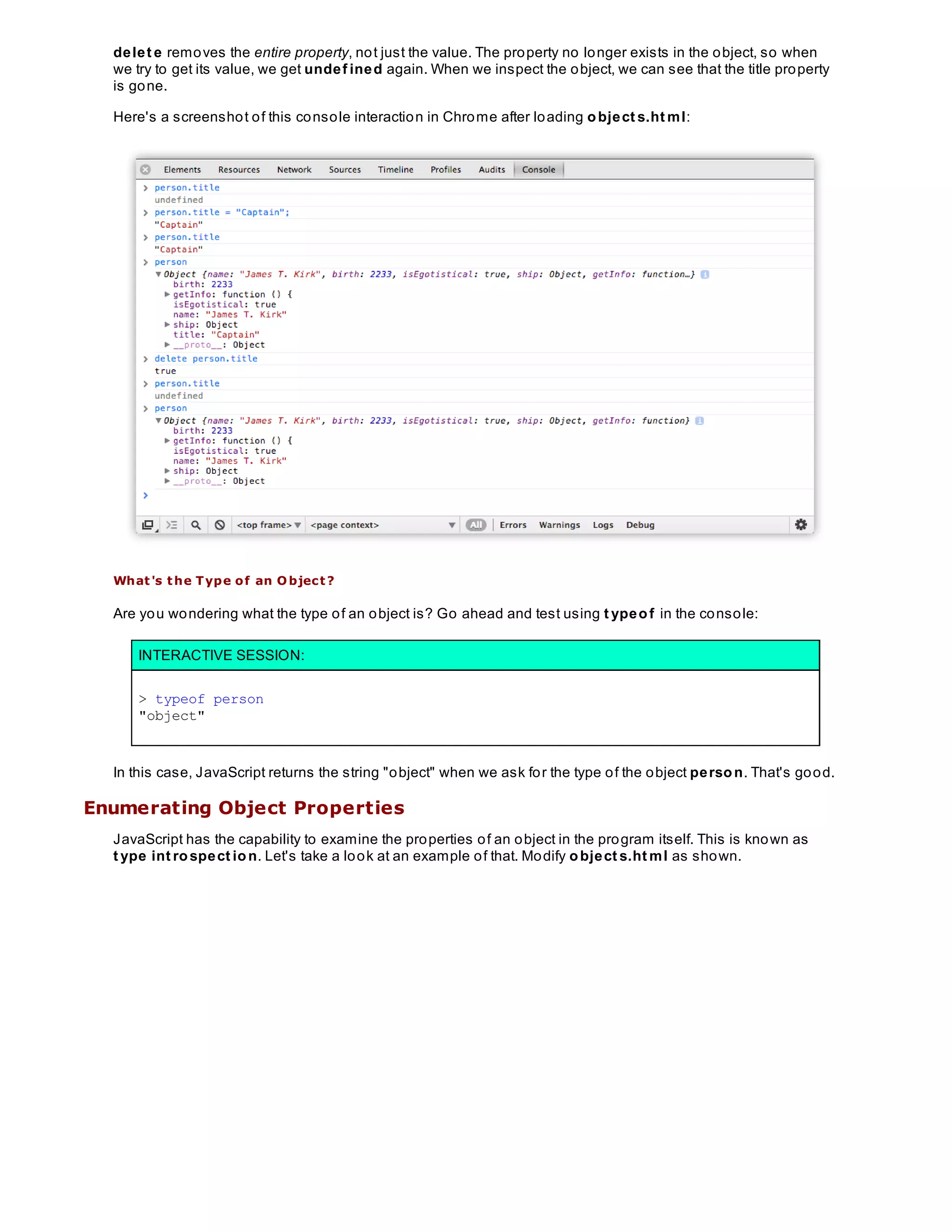This screenshot has height=1232, width=952.
Task: Expand ship: Object in second Object
Action: pyautogui.click(x=167, y=470)
